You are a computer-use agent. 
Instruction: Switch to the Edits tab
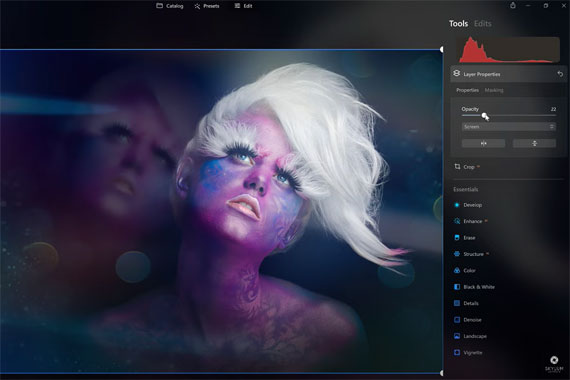(482, 24)
